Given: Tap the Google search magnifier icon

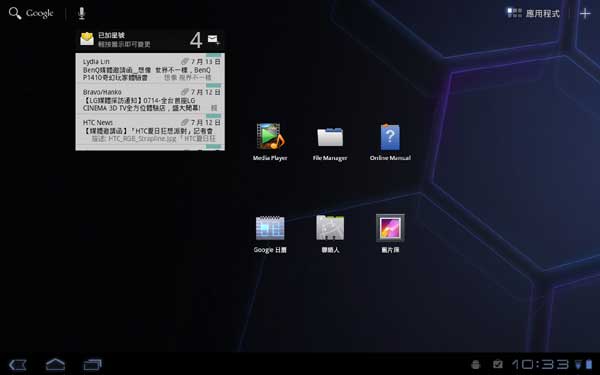Looking at the screenshot, I should click(x=15, y=13).
